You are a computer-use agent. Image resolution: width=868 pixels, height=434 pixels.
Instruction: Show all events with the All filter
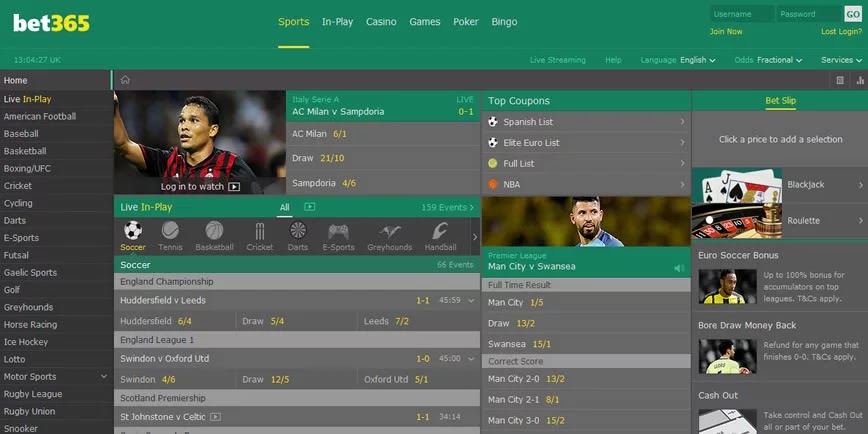284,208
